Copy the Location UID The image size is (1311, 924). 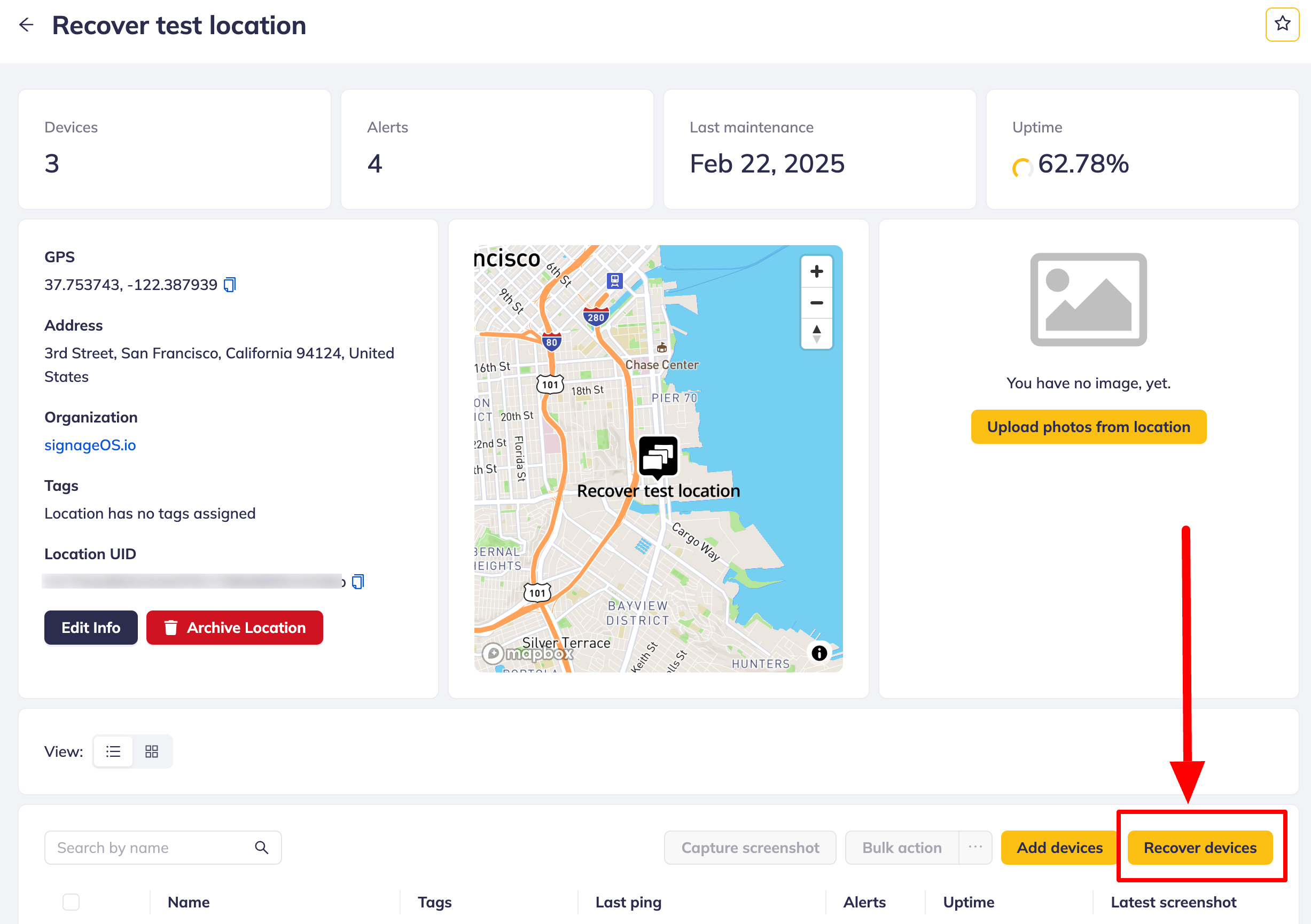point(358,582)
